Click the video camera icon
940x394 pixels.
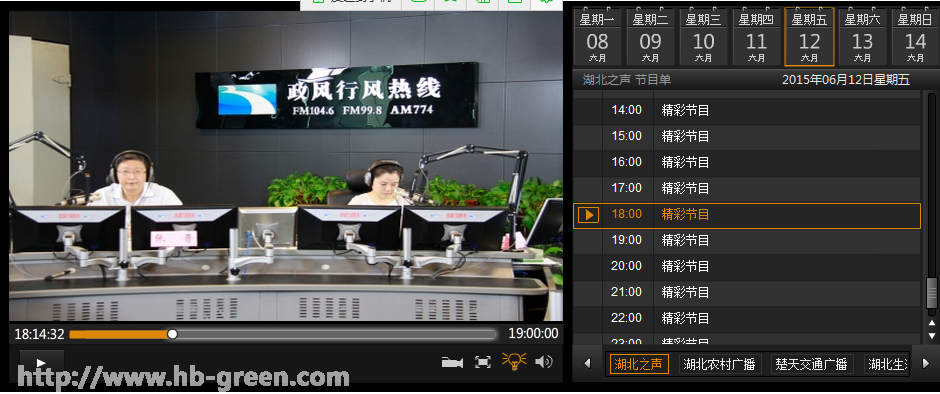[452, 362]
